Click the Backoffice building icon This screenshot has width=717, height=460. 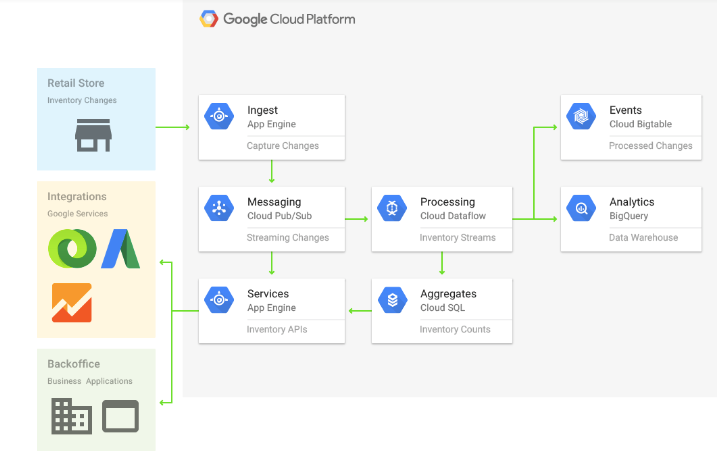click(x=71, y=416)
